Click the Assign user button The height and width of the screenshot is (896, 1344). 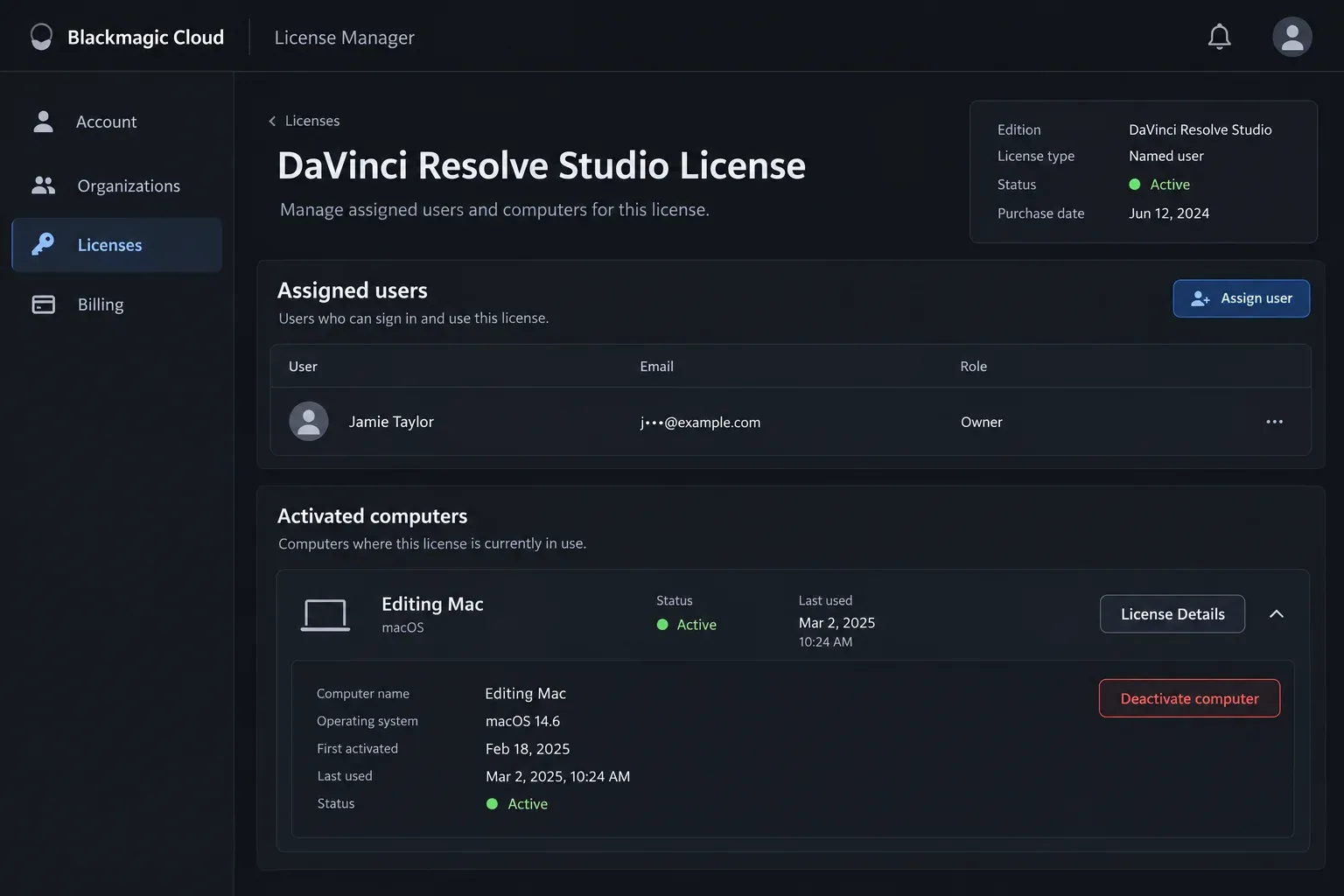(1241, 298)
